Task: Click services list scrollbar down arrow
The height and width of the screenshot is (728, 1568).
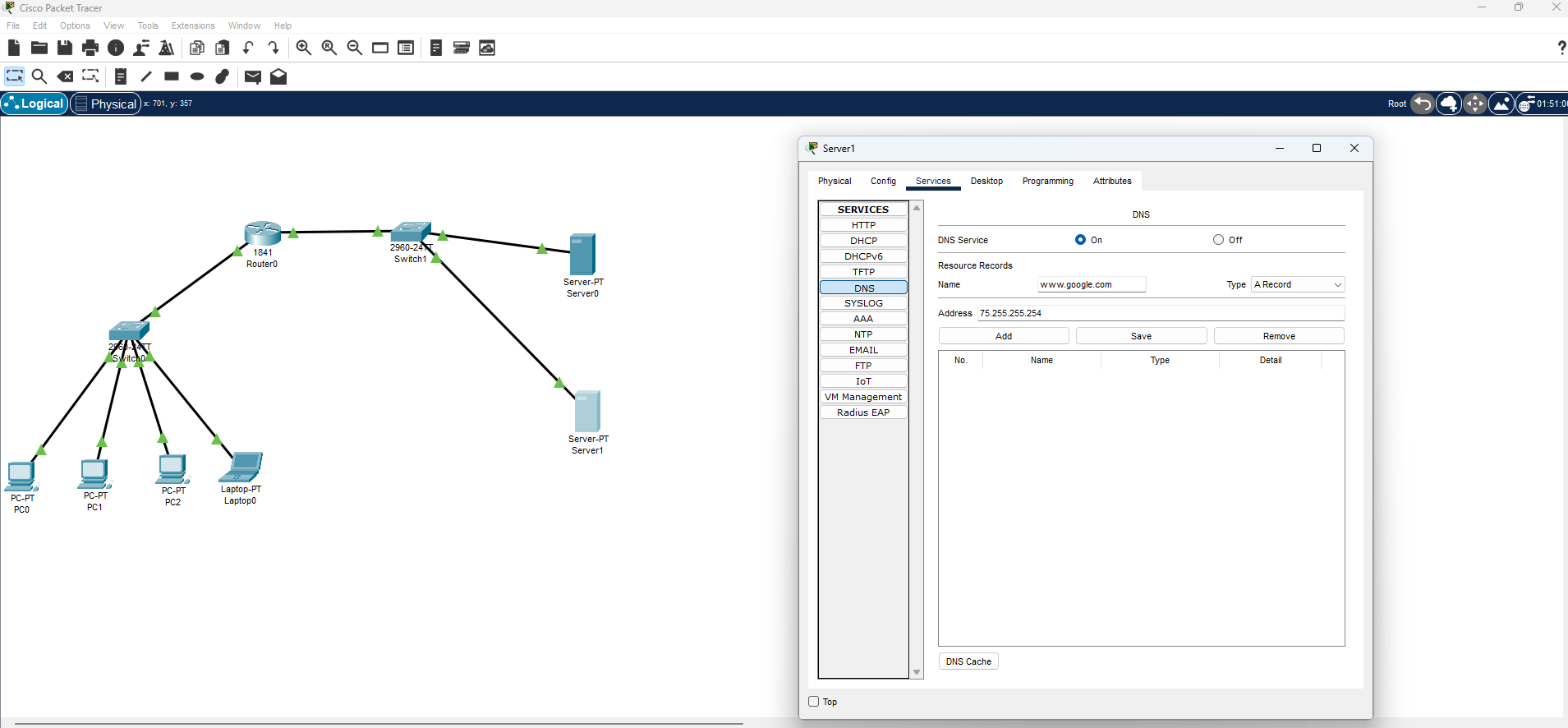Action: coord(917,672)
